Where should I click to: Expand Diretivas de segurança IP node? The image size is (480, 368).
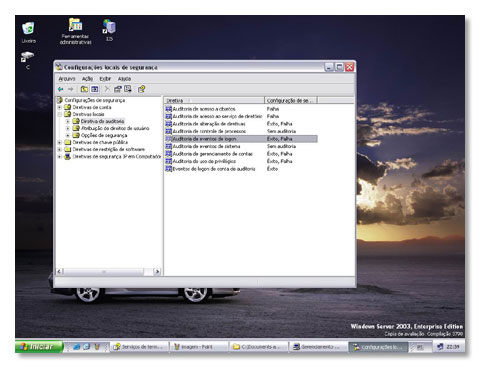tap(60, 156)
